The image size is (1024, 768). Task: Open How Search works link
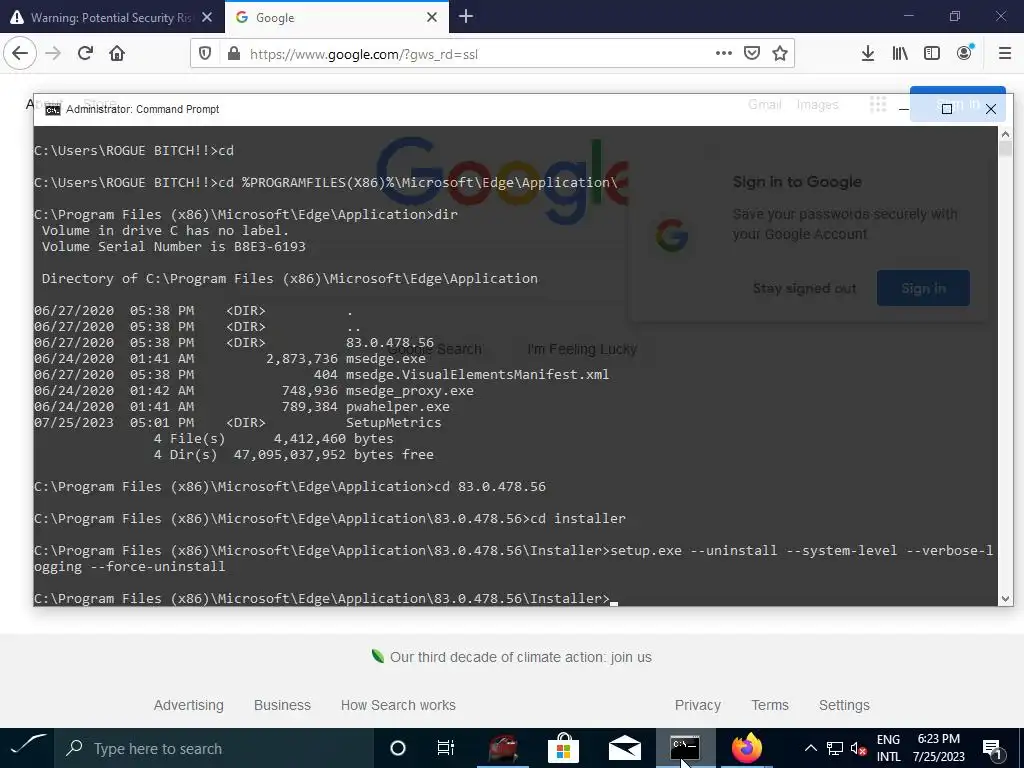pos(398,705)
